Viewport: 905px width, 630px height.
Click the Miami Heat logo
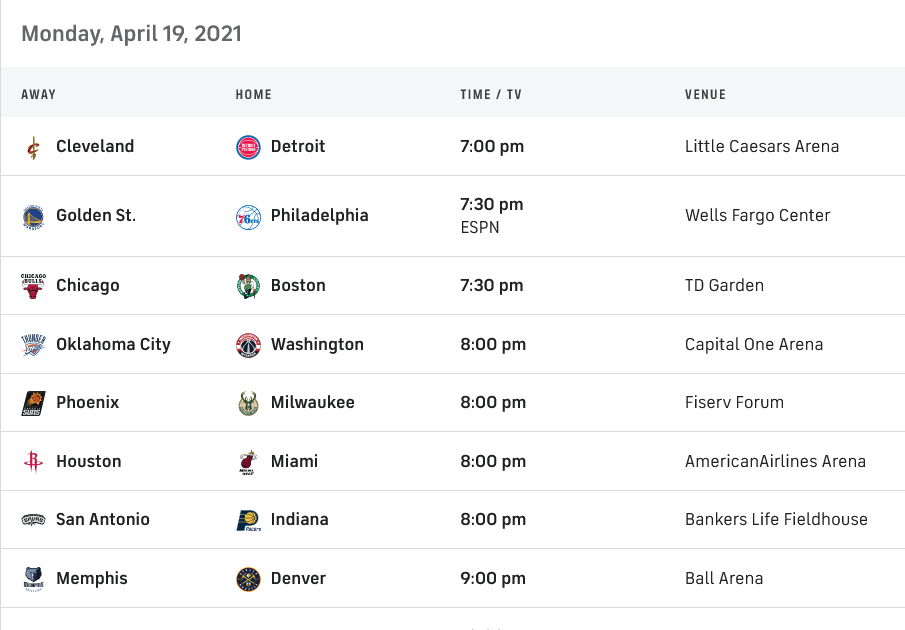pos(248,462)
